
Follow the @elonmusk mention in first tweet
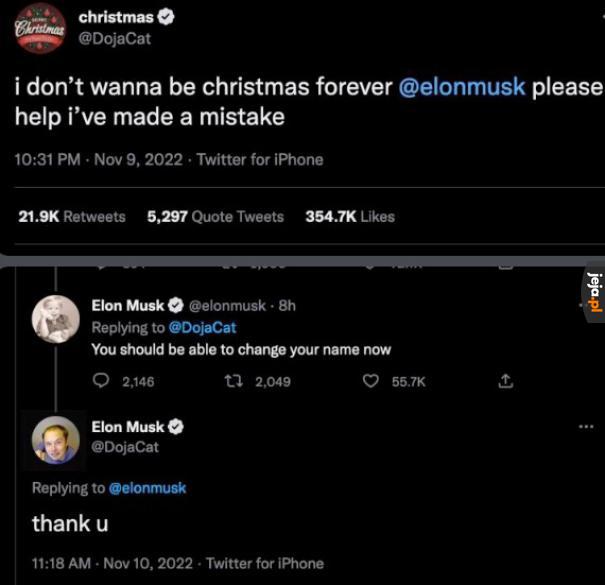click(461, 86)
